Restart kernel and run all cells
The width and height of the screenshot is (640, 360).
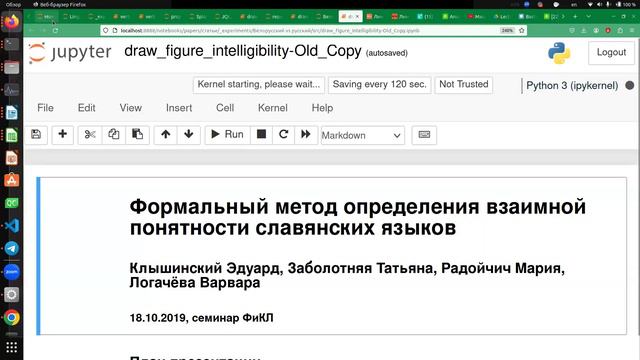click(x=306, y=134)
